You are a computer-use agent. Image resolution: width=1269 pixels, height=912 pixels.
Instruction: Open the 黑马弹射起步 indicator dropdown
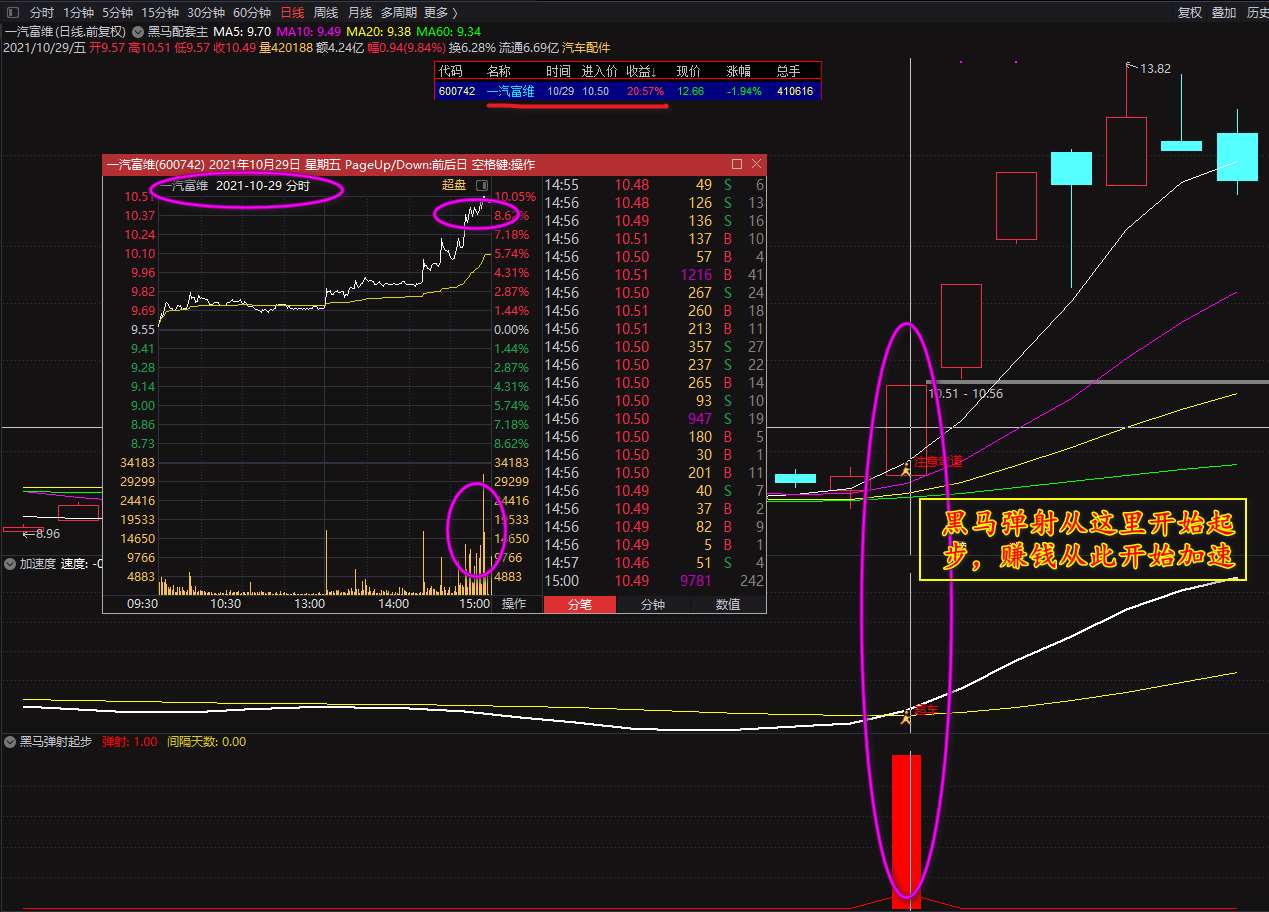(x=10, y=742)
